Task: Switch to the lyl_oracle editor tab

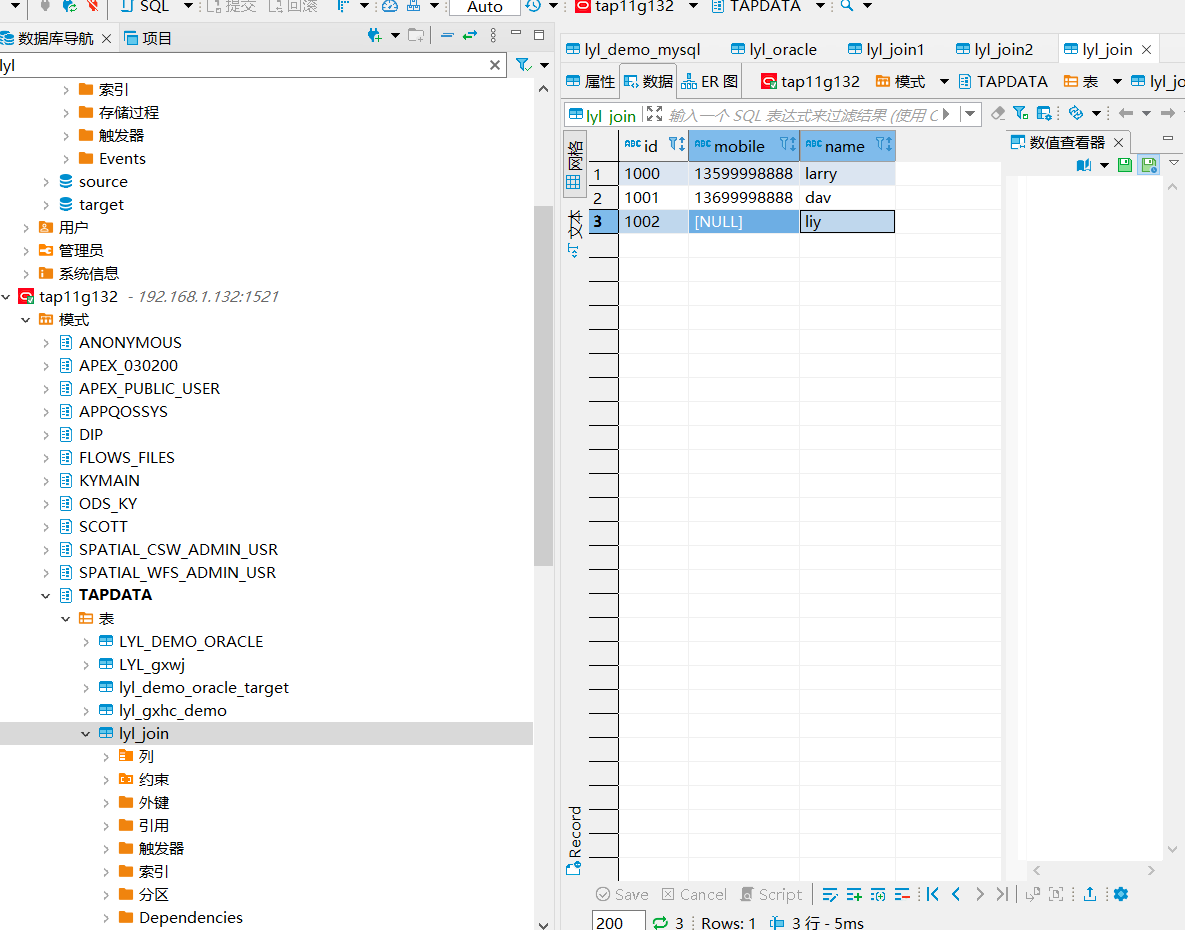Action: tap(774, 49)
